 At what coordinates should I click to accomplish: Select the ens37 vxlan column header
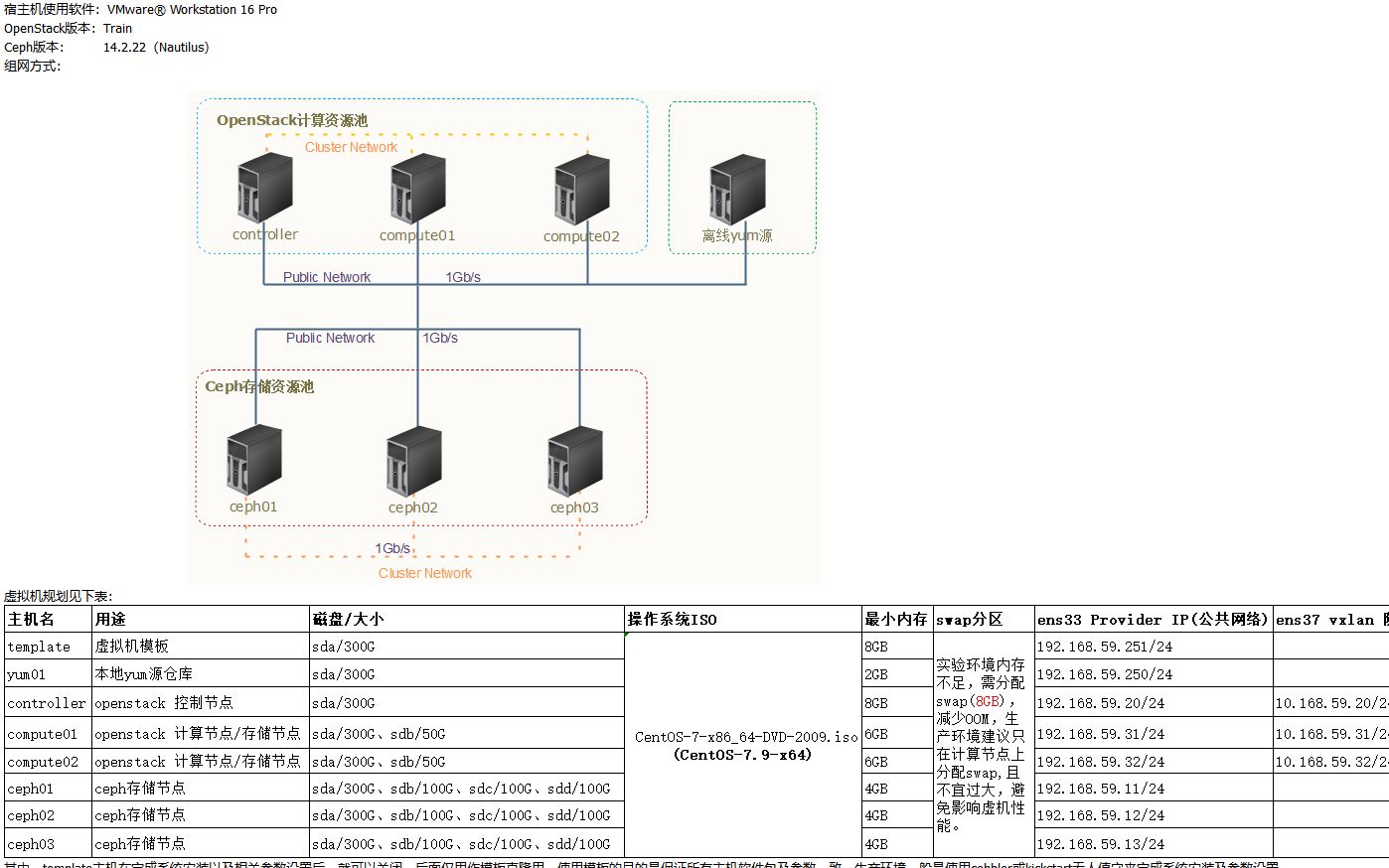click(1331, 619)
